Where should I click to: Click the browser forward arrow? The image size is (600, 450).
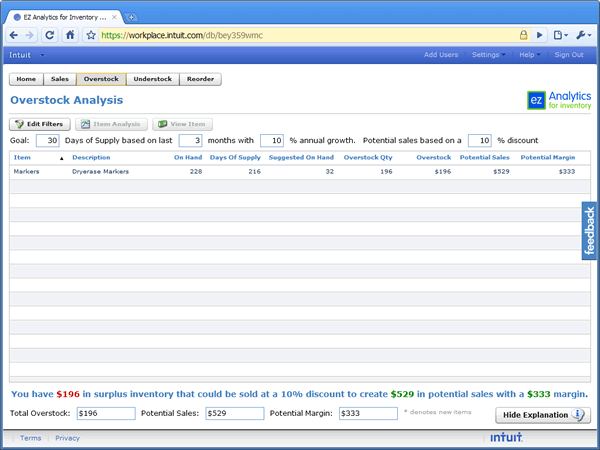(x=29, y=35)
